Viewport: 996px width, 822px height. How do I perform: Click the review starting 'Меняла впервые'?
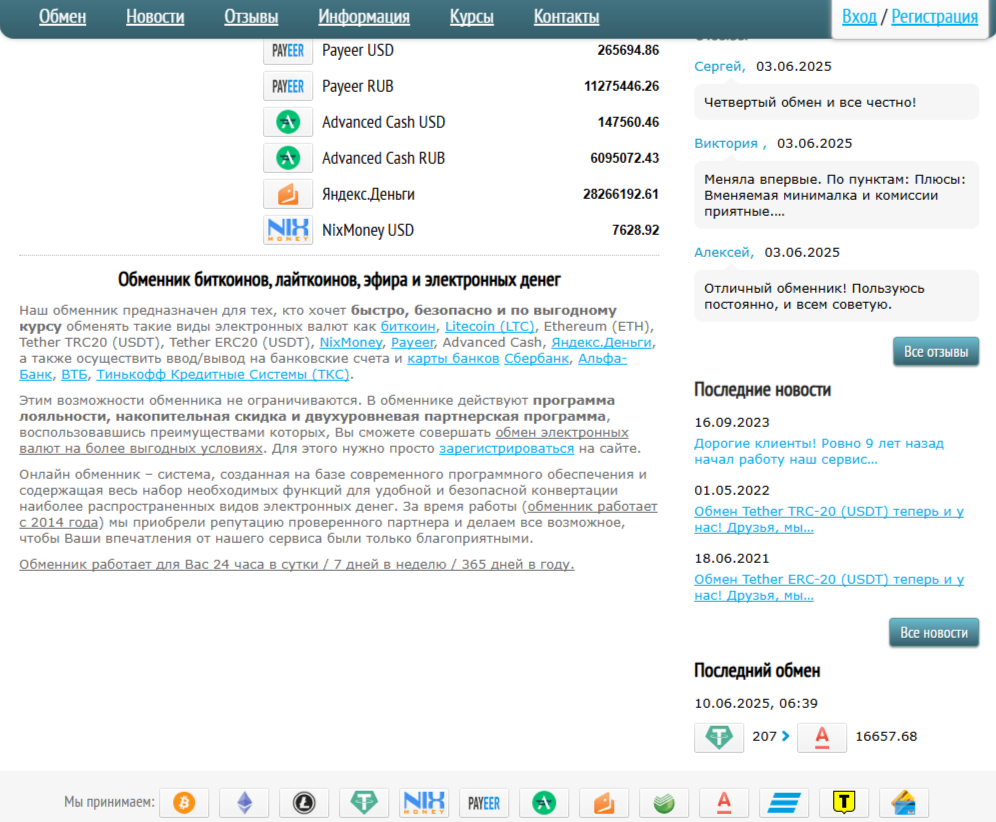[x=836, y=195]
